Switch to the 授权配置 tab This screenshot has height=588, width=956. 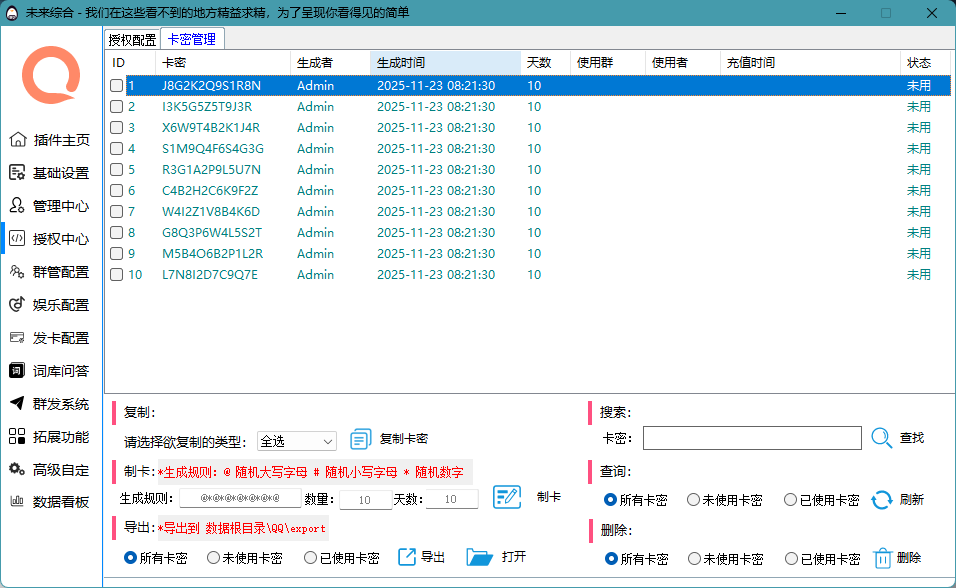click(132, 40)
